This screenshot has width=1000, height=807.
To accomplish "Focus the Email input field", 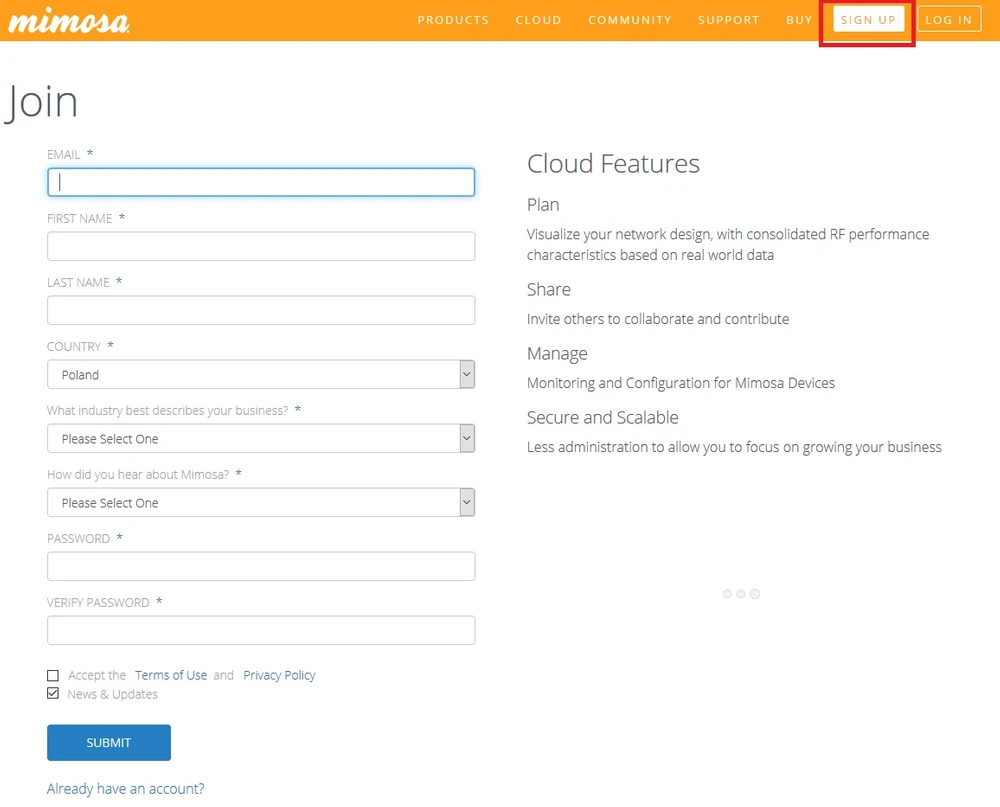I will [261, 182].
